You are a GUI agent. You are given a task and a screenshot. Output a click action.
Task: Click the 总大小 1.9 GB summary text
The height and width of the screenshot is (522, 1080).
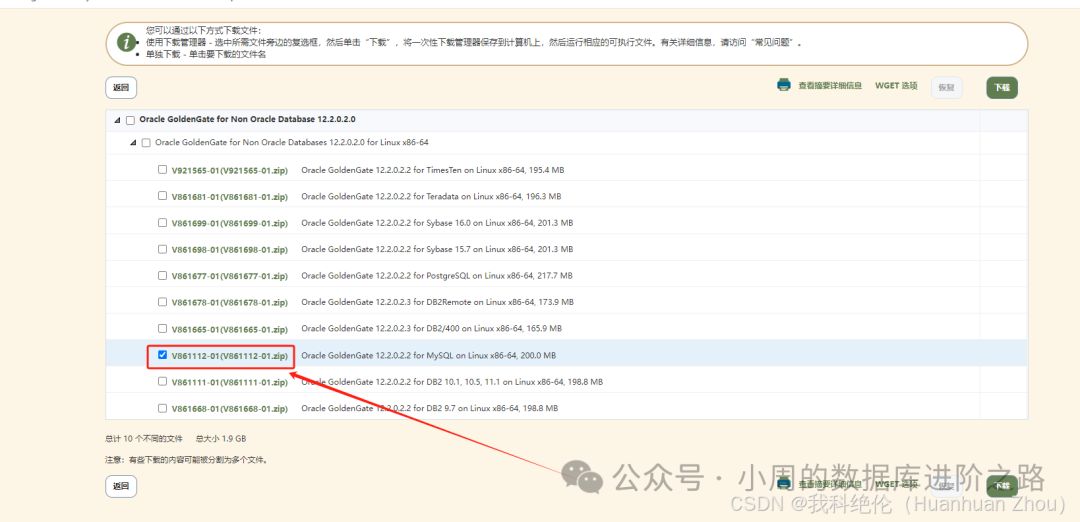(221, 439)
